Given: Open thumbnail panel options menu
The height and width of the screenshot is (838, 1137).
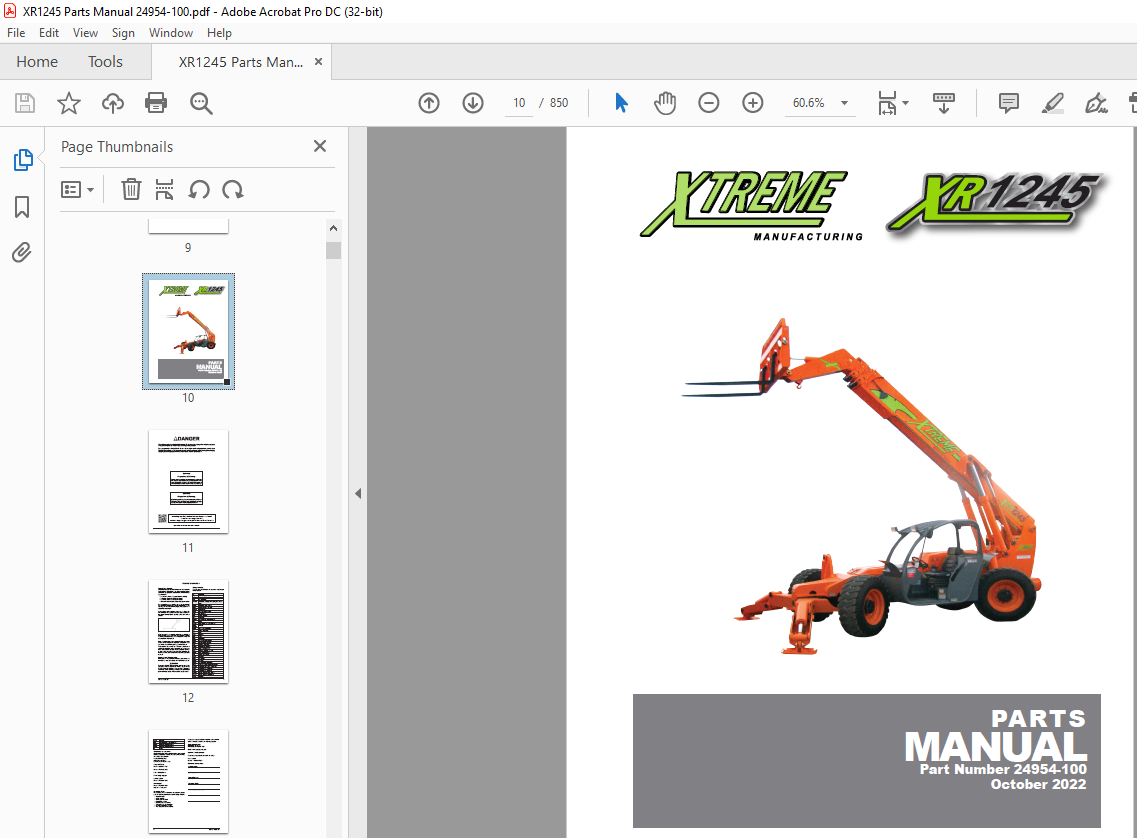Looking at the screenshot, I should [x=77, y=190].
